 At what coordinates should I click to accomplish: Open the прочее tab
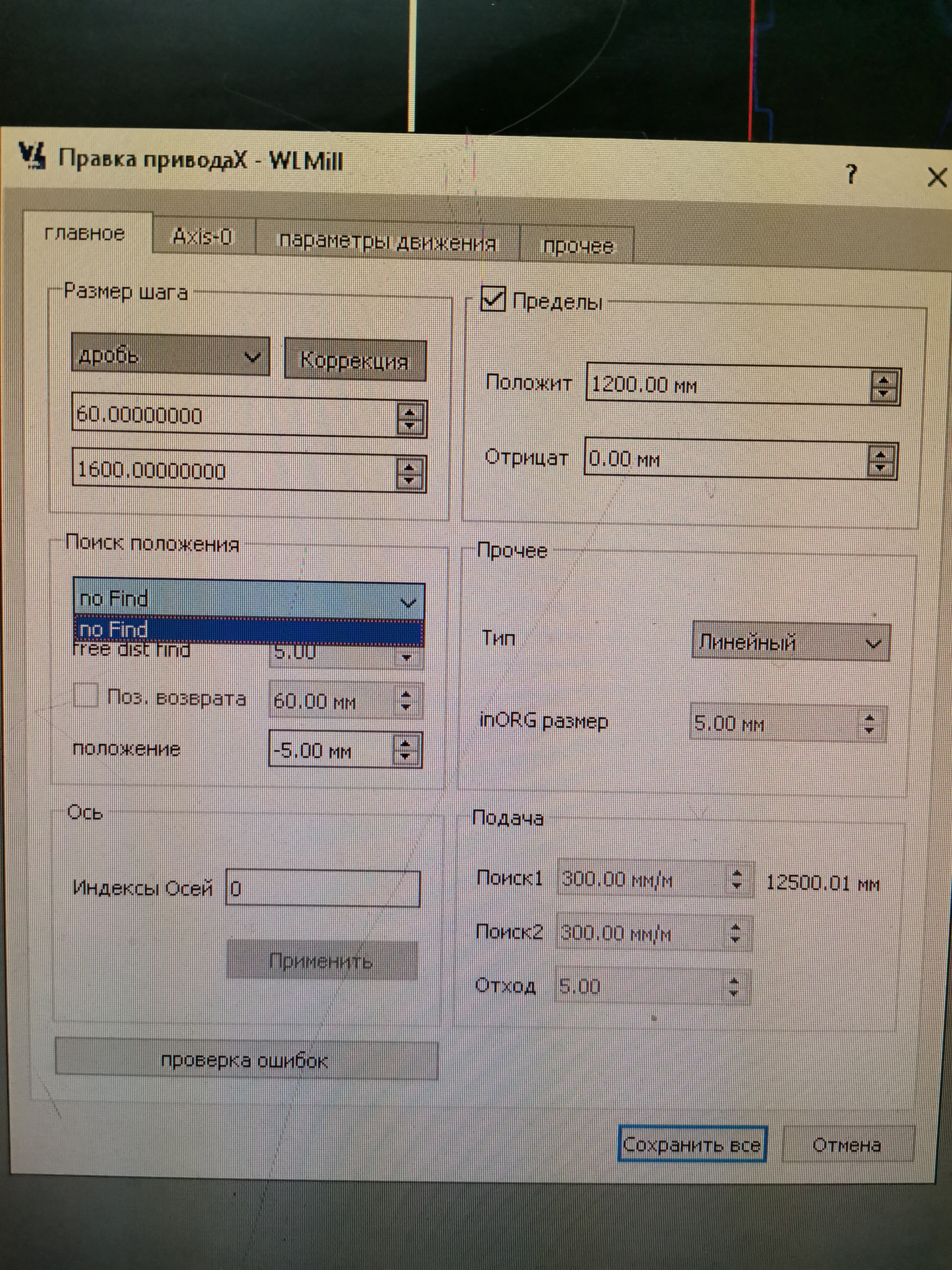click(577, 246)
